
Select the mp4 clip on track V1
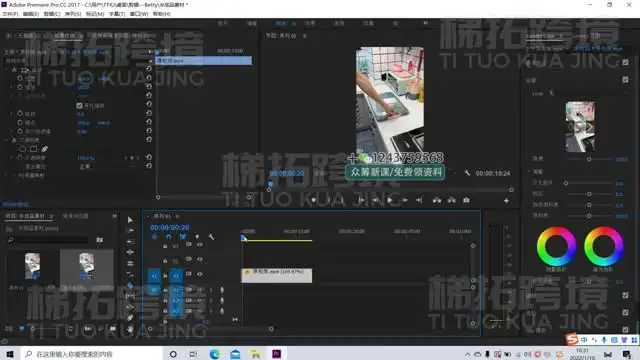[277, 276]
